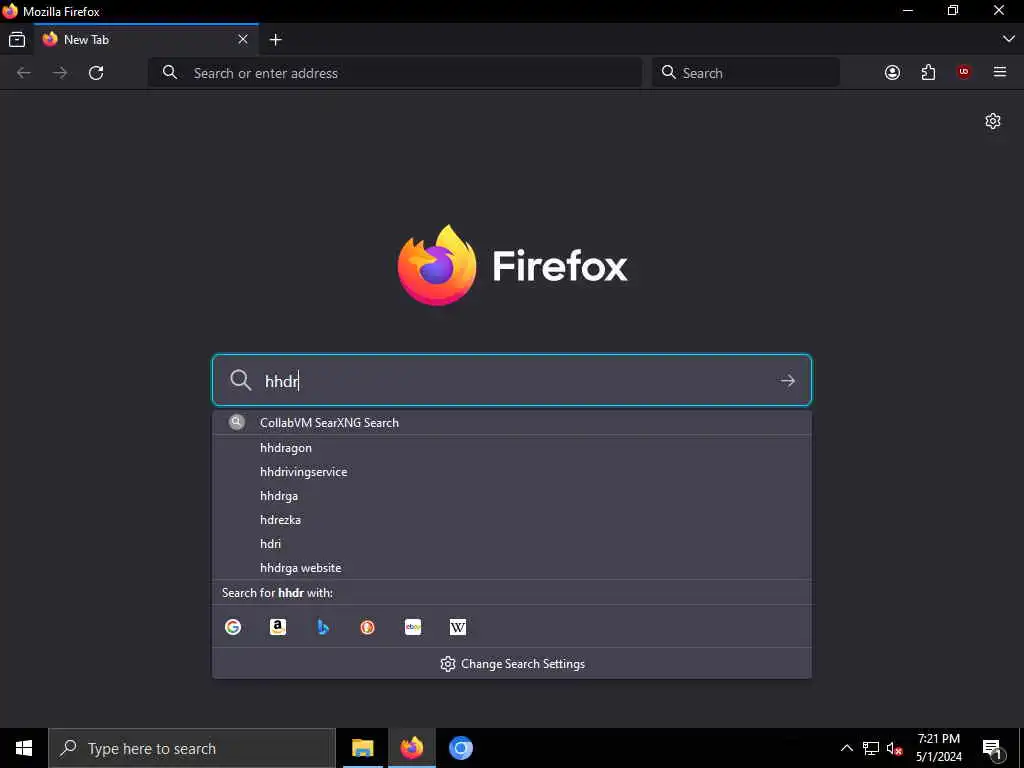The image size is (1024, 768).
Task: Focus the Search or enter address bar
Action: click(395, 72)
